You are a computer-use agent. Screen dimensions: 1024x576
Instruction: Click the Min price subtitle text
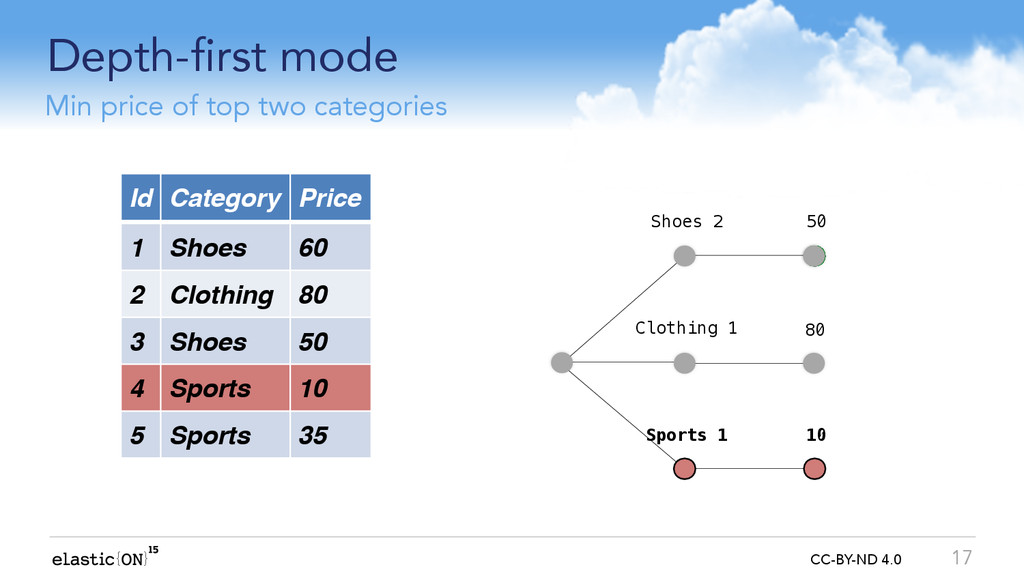point(246,106)
